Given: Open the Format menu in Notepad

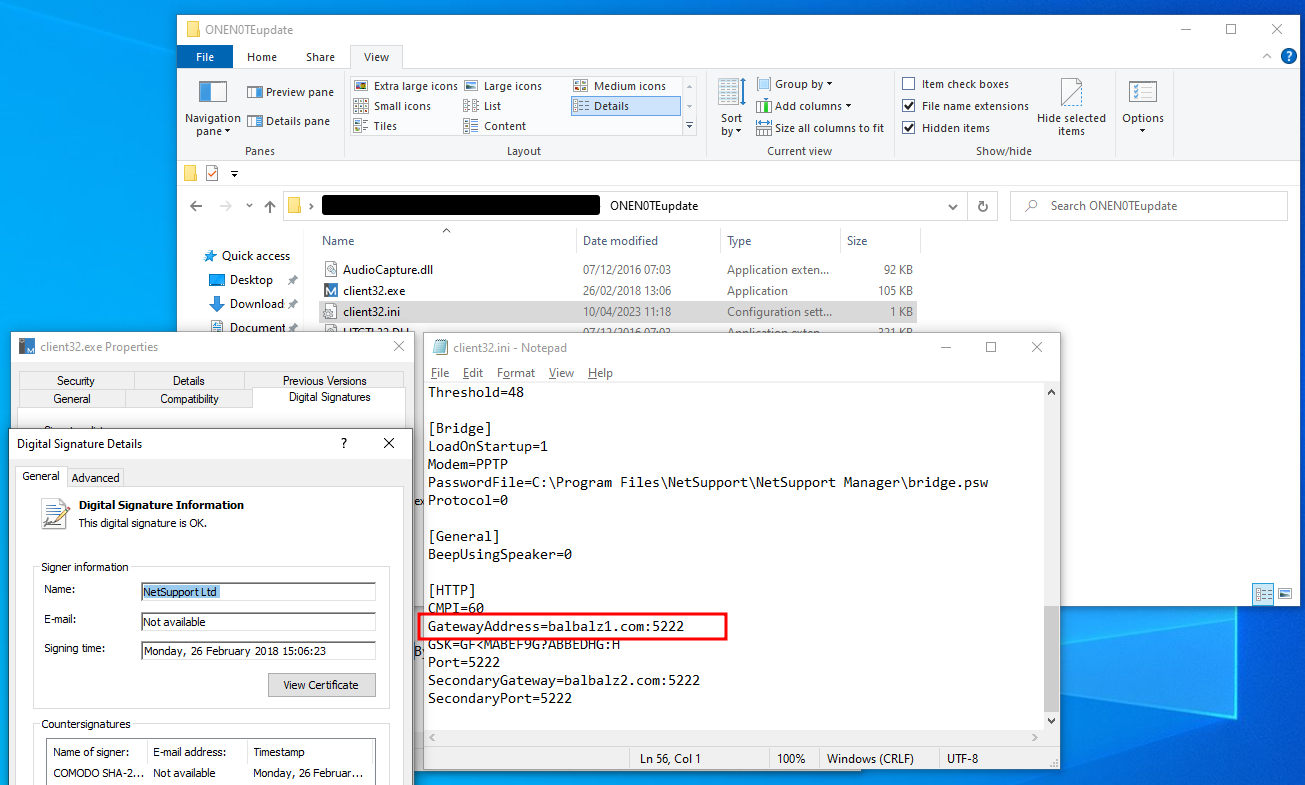Looking at the screenshot, I should (516, 373).
